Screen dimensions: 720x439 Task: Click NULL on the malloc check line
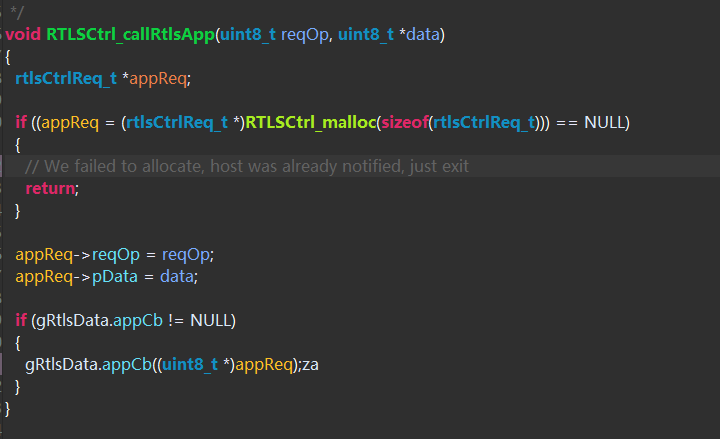pos(604,122)
